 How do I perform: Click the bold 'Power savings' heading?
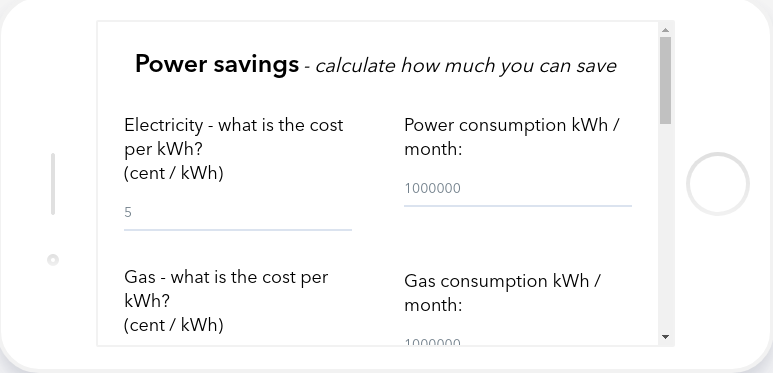tap(217, 64)
